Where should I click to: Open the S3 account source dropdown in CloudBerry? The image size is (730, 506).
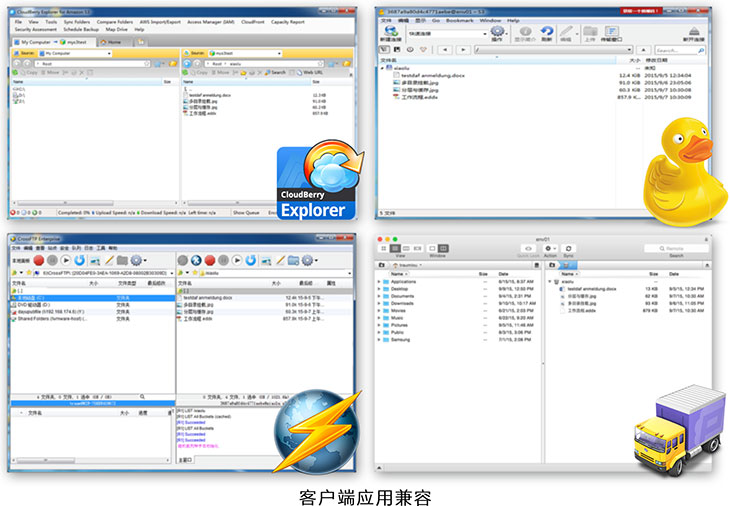pyautogui.click(x=244, y=54)
